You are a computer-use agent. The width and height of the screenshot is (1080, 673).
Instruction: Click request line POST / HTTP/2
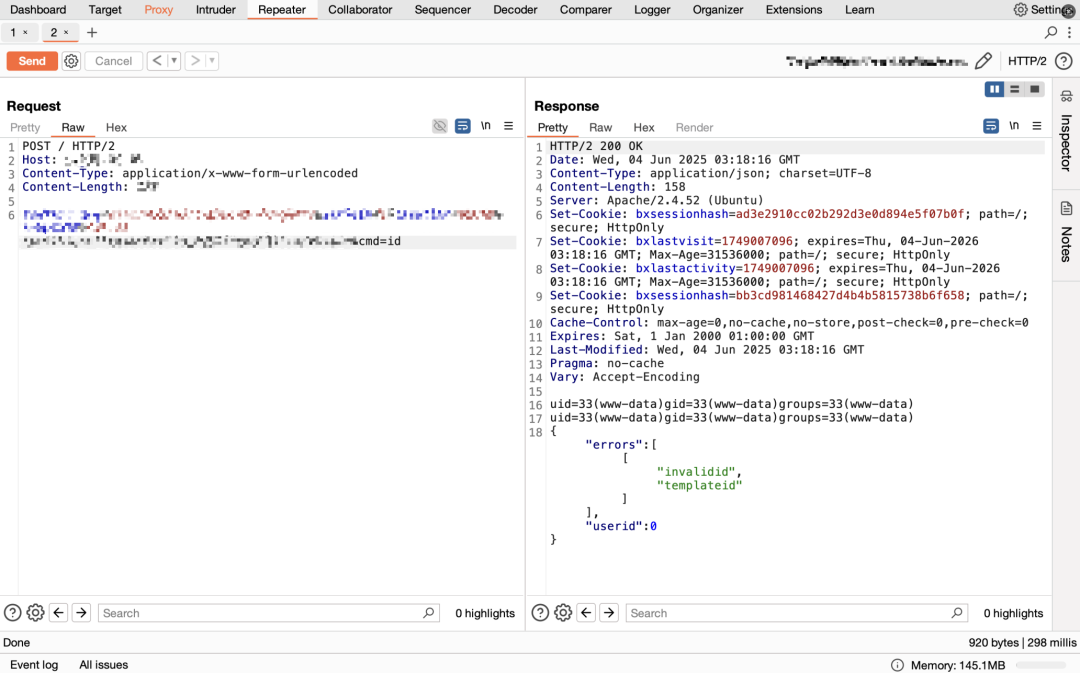pyautogui.click(x=69, y=146)
